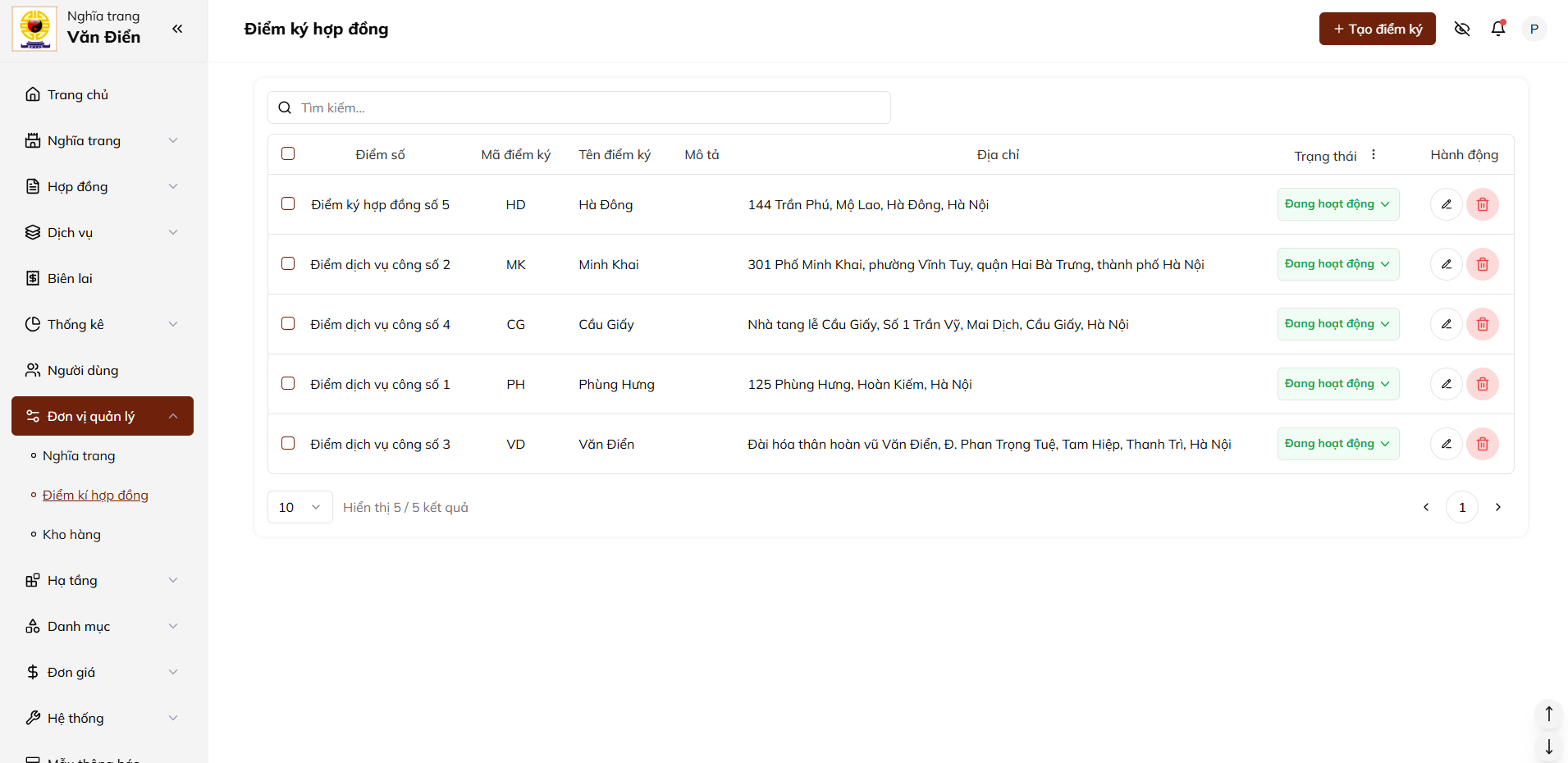This screenshot has height=763, width=1568.
Task: Check the select-all header checkbox
Action: pos(288,153)
